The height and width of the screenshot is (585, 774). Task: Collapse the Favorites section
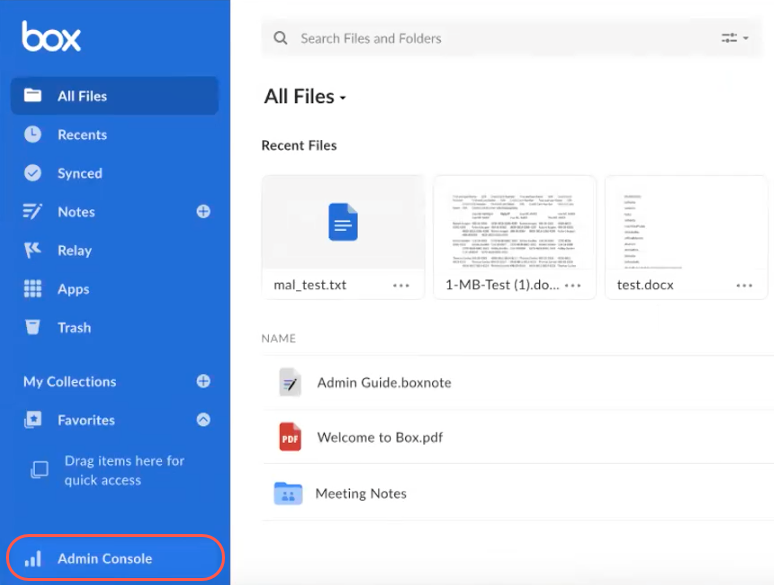tap(203, 420)
